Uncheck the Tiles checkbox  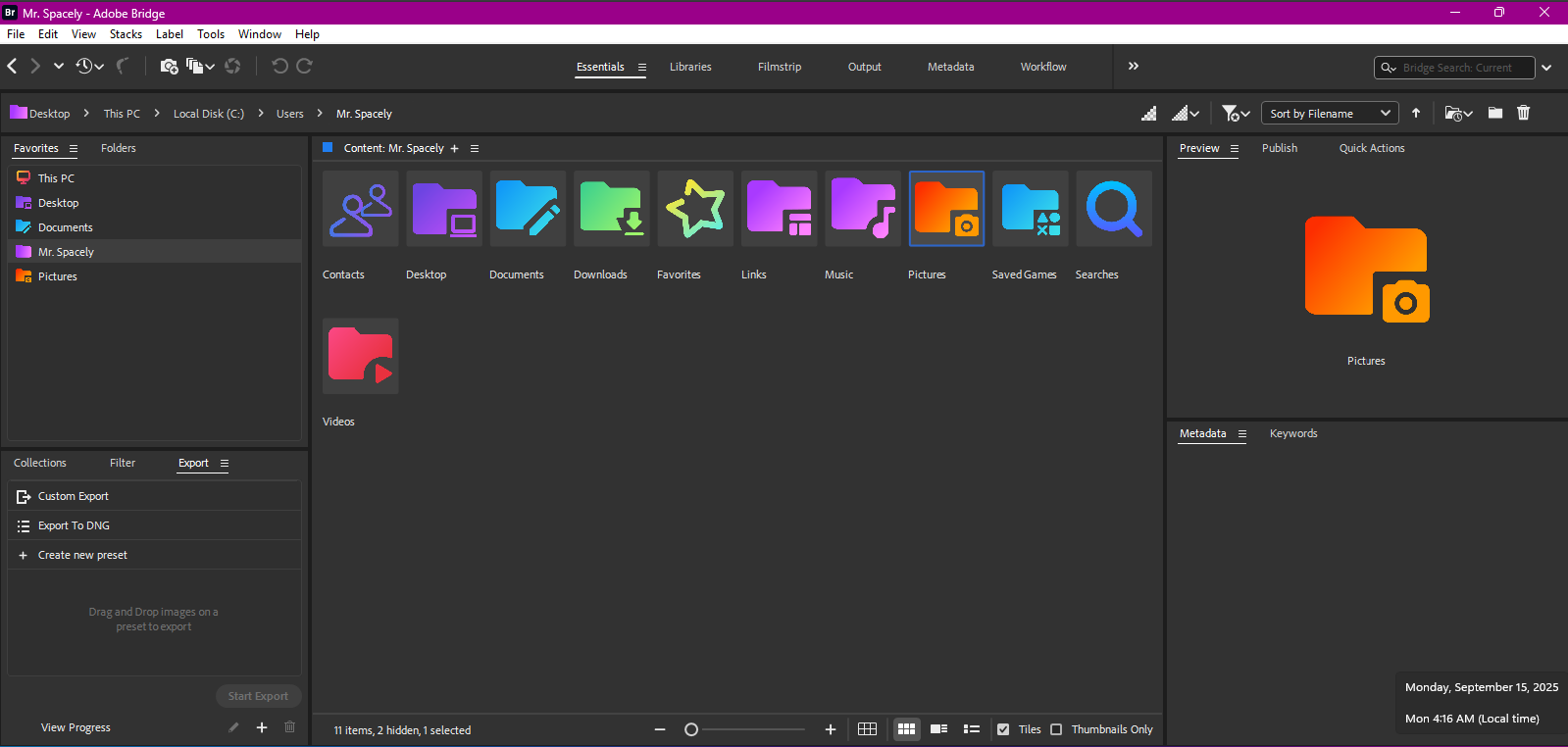click(x=1003, y=729)
